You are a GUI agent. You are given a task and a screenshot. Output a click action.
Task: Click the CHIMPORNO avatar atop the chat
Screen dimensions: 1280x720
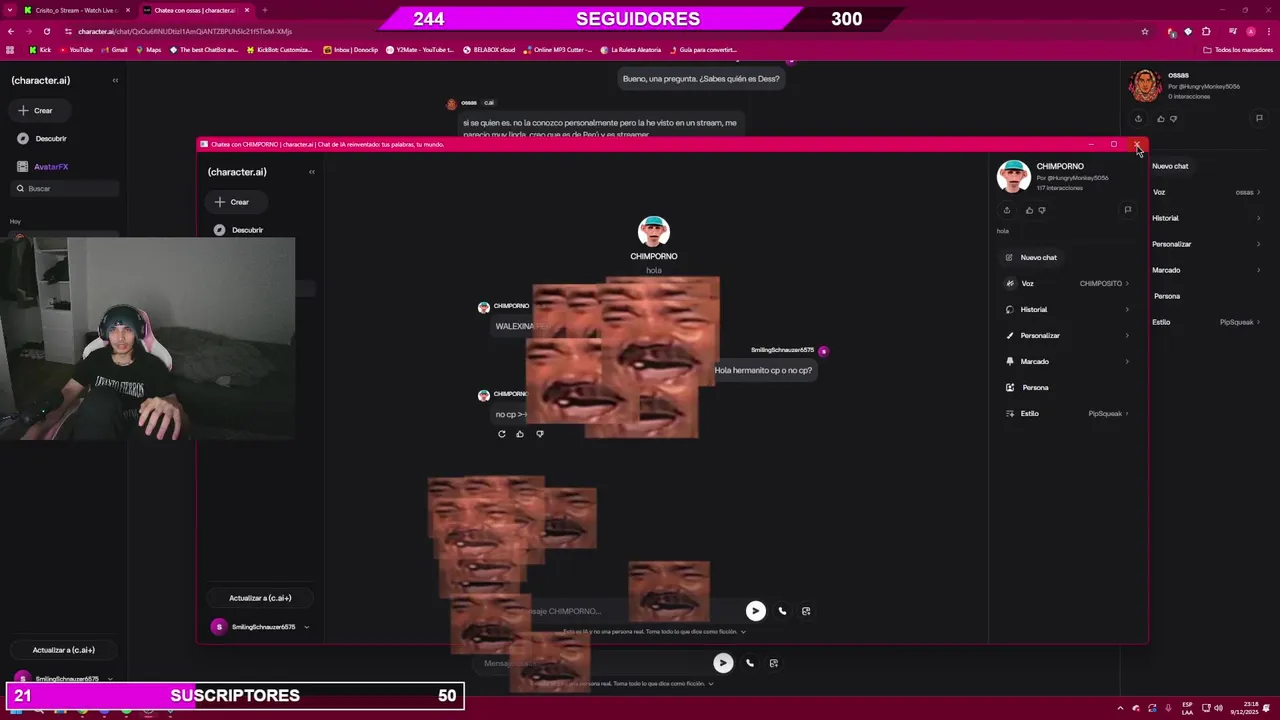pyautogui.click(x=653, y=231)
